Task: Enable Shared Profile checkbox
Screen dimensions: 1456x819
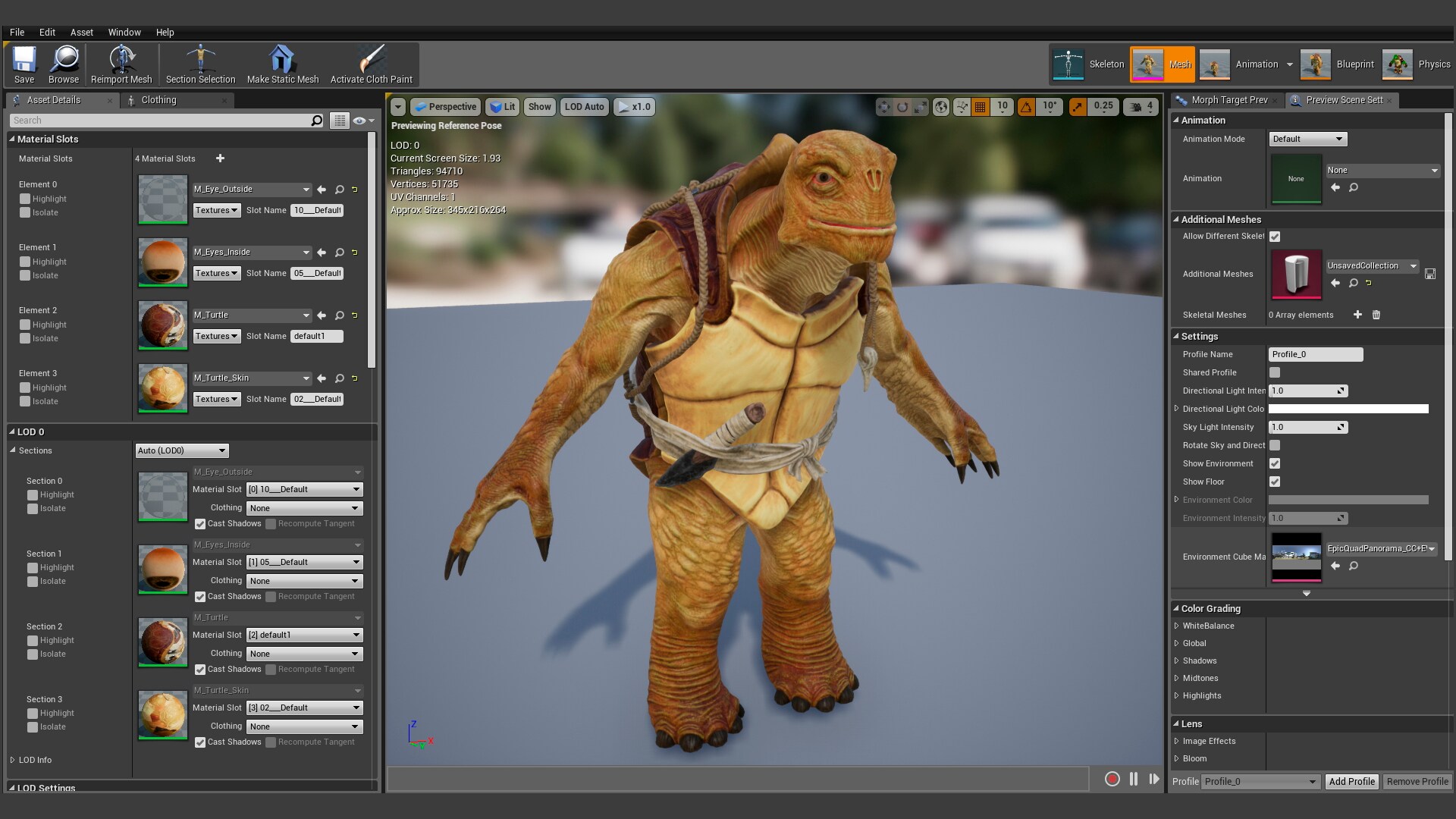Action: click(x=1276, y=372)
